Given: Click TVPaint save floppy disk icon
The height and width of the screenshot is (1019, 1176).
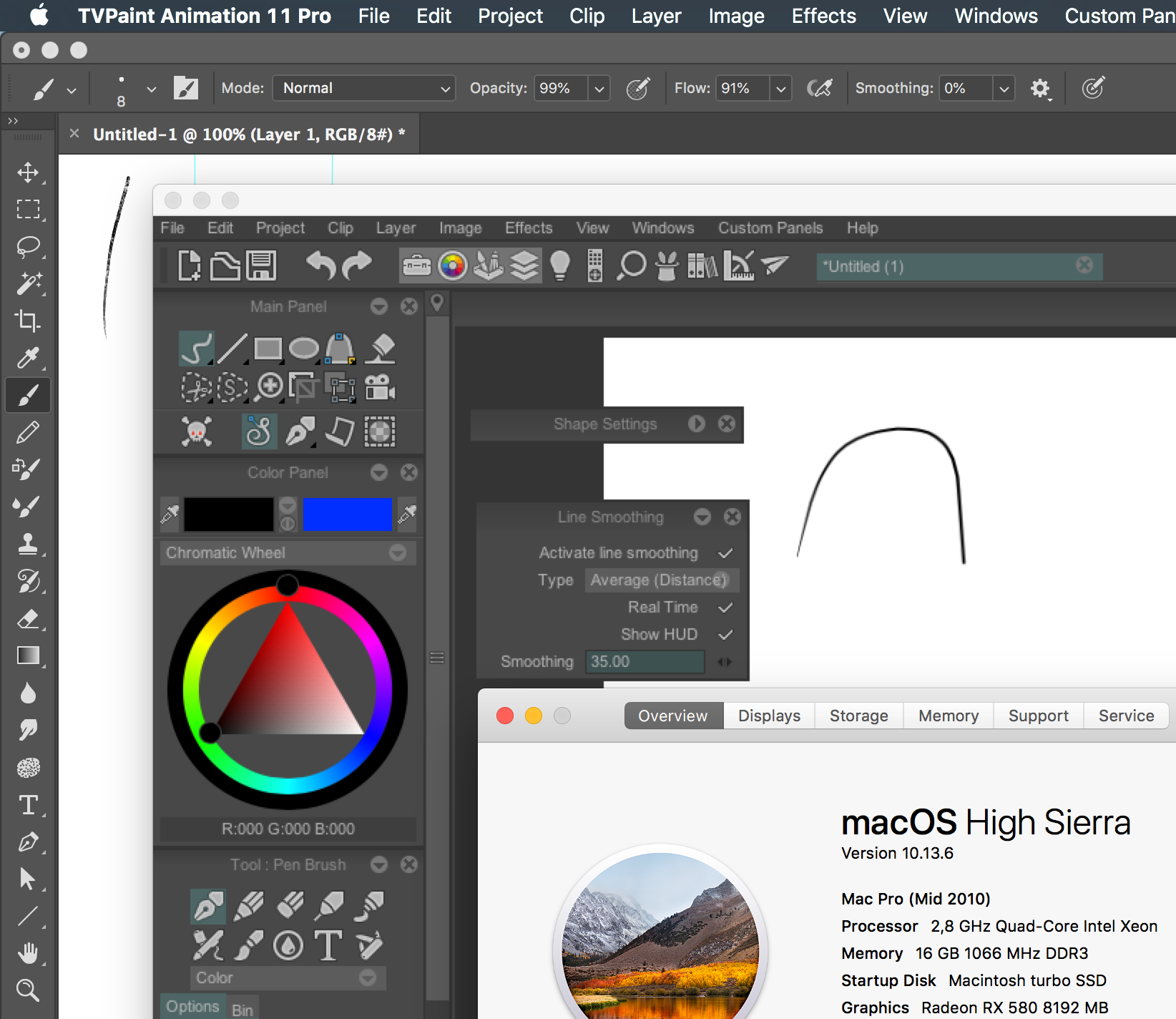Looking at the screenshot, I should [261, 265].
